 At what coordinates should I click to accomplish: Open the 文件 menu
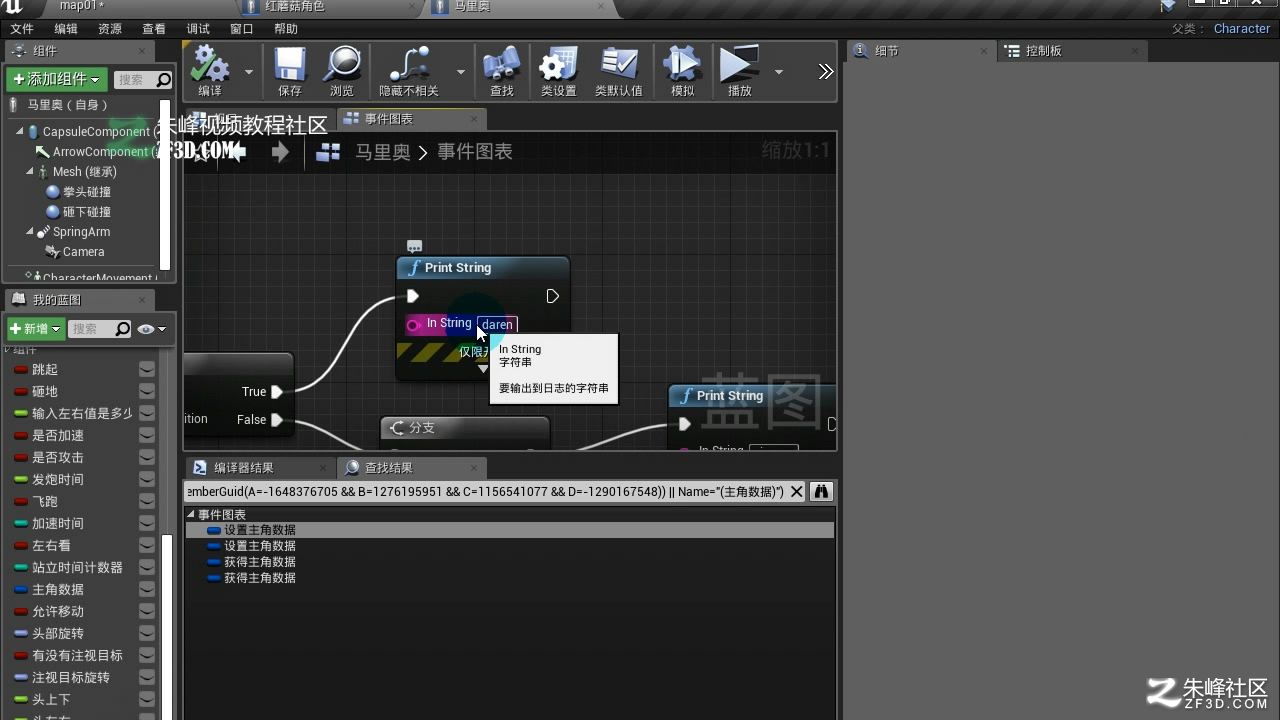(21, 29)
